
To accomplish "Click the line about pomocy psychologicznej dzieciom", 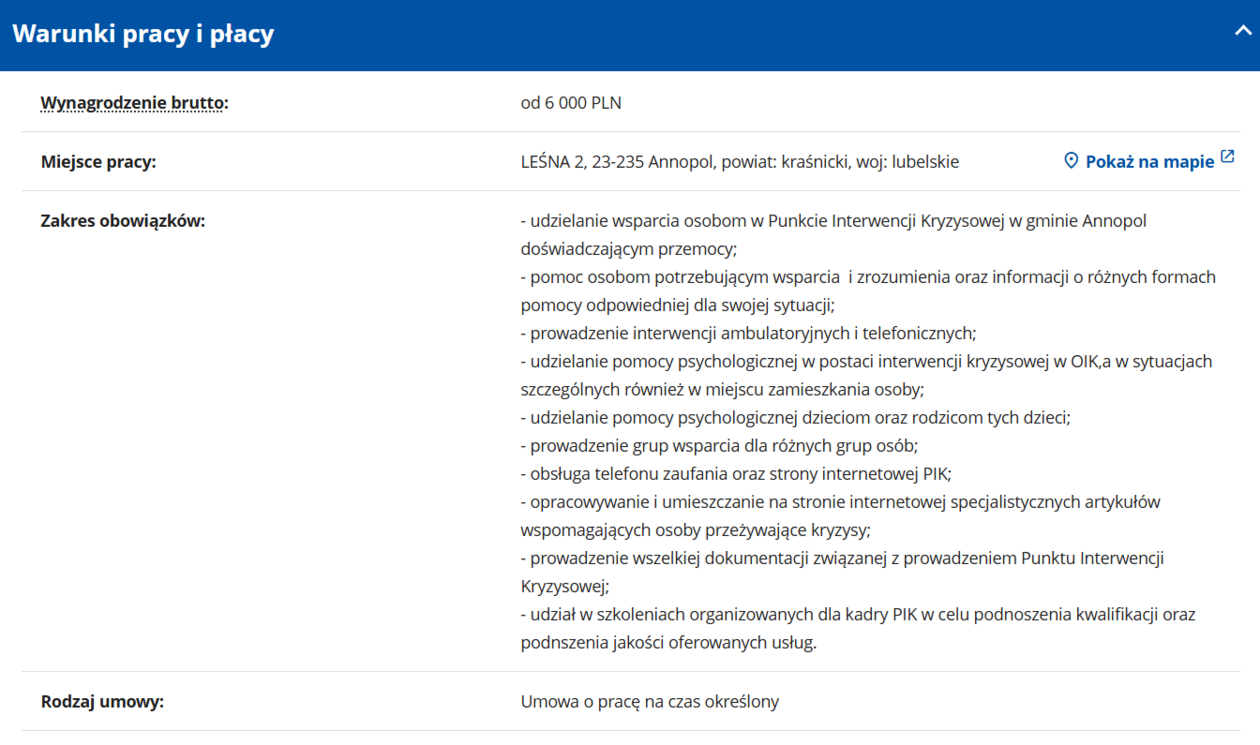I will 795,417.
